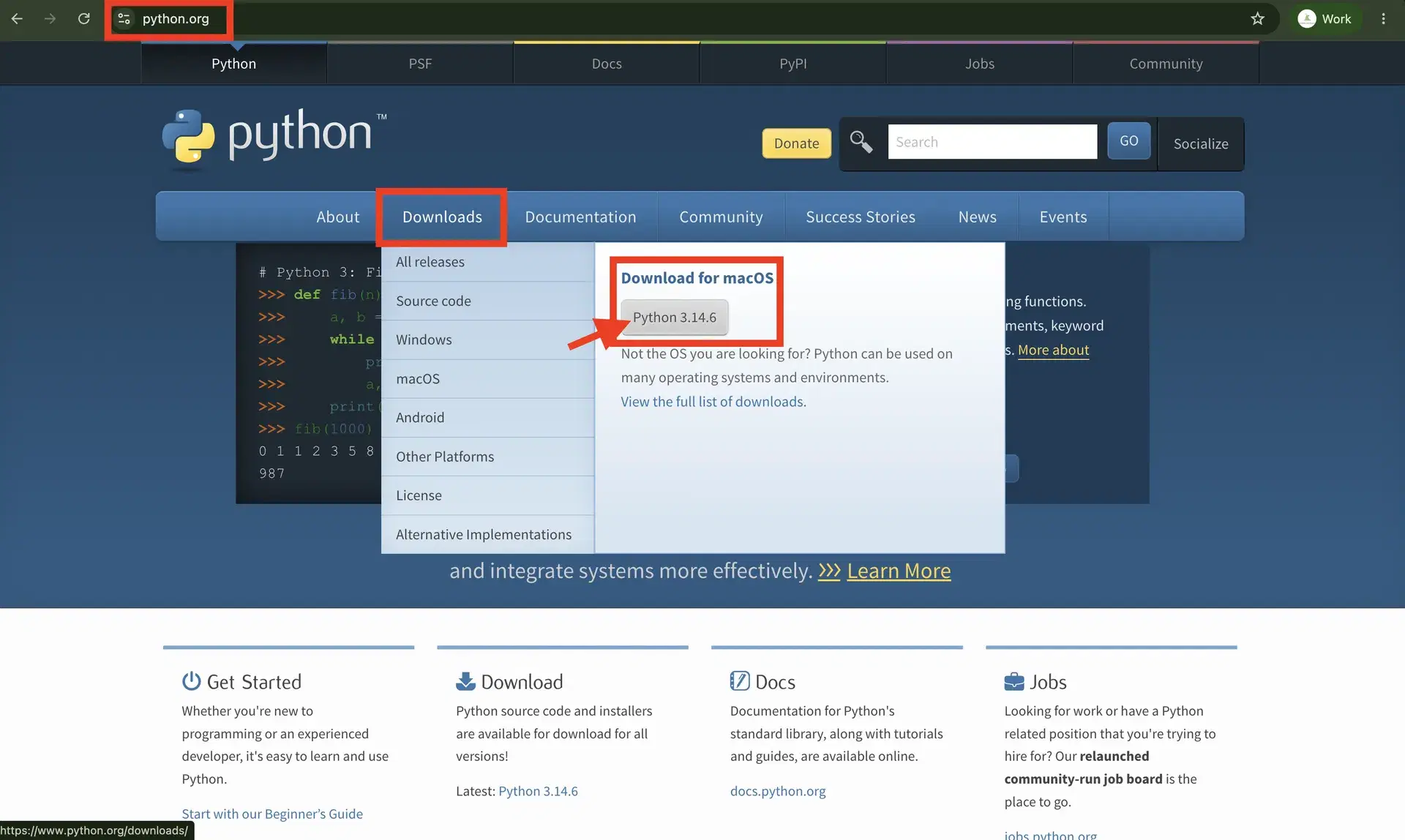Image resolution: width=1405 pixels, height=840 pixels.
Task: Select Android in Downloads menu
Action: pos(487,418)
